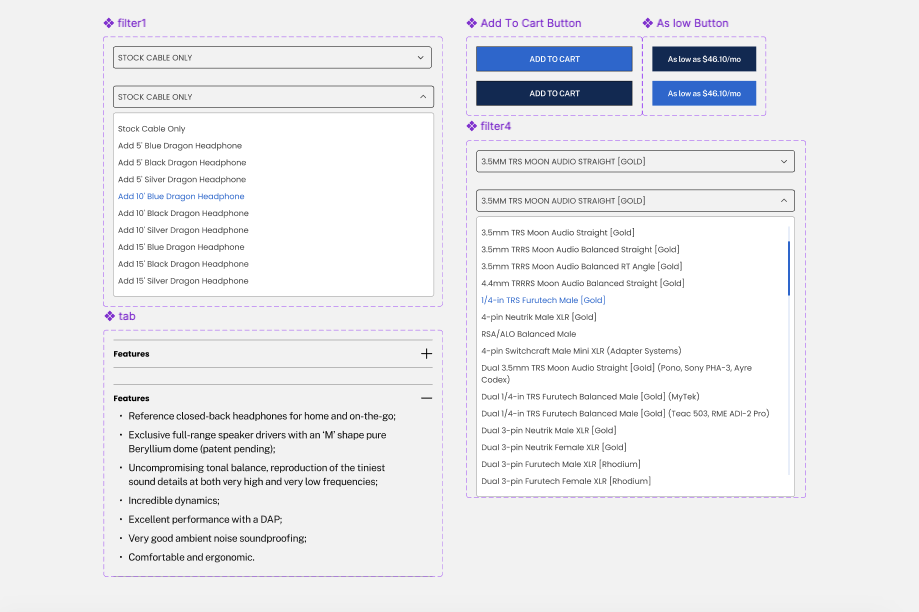The height and width of the screenshot is (612, 919).
Task: Open the collapsed STOCK CABLE ONLY dropdown
Action: click(273, 57)
